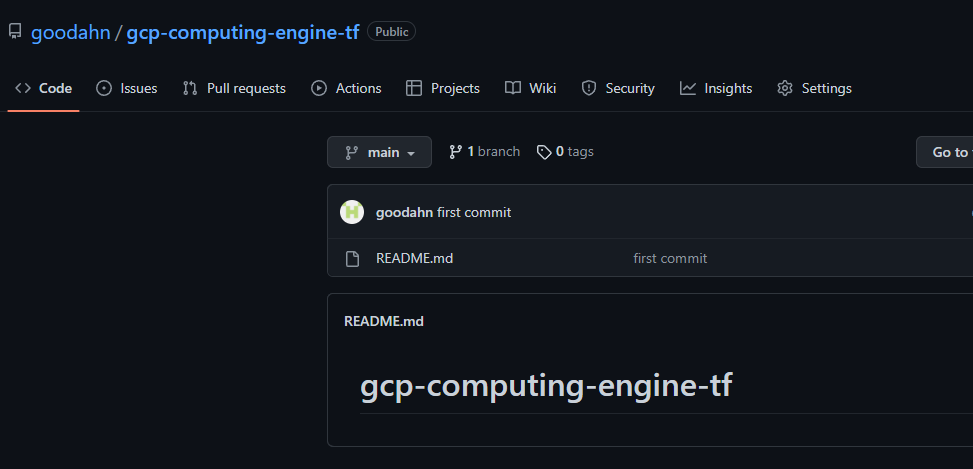View the 1 branch link
973x469 pixels.
[x=484, y=152]
